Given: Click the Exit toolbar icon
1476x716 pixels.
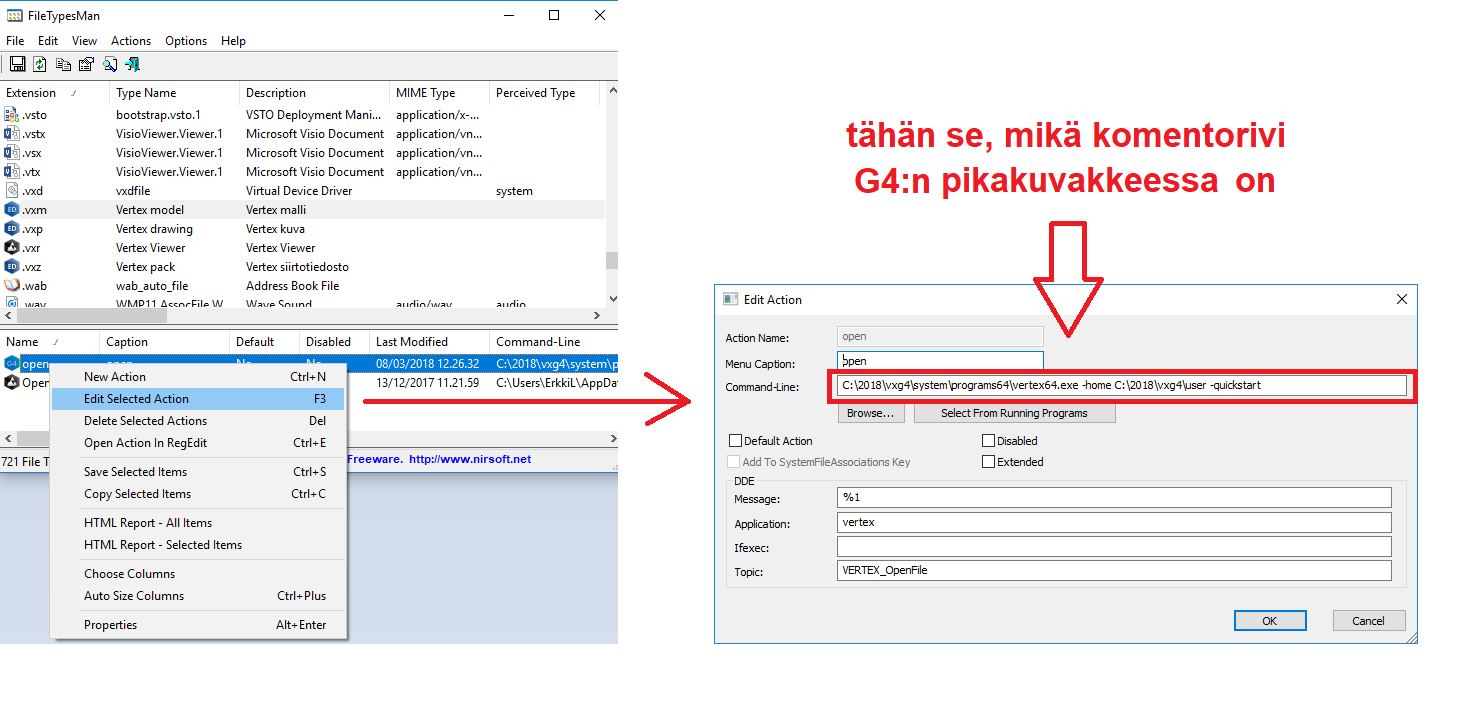Looking at the screenshot, I should click(133, 65).
